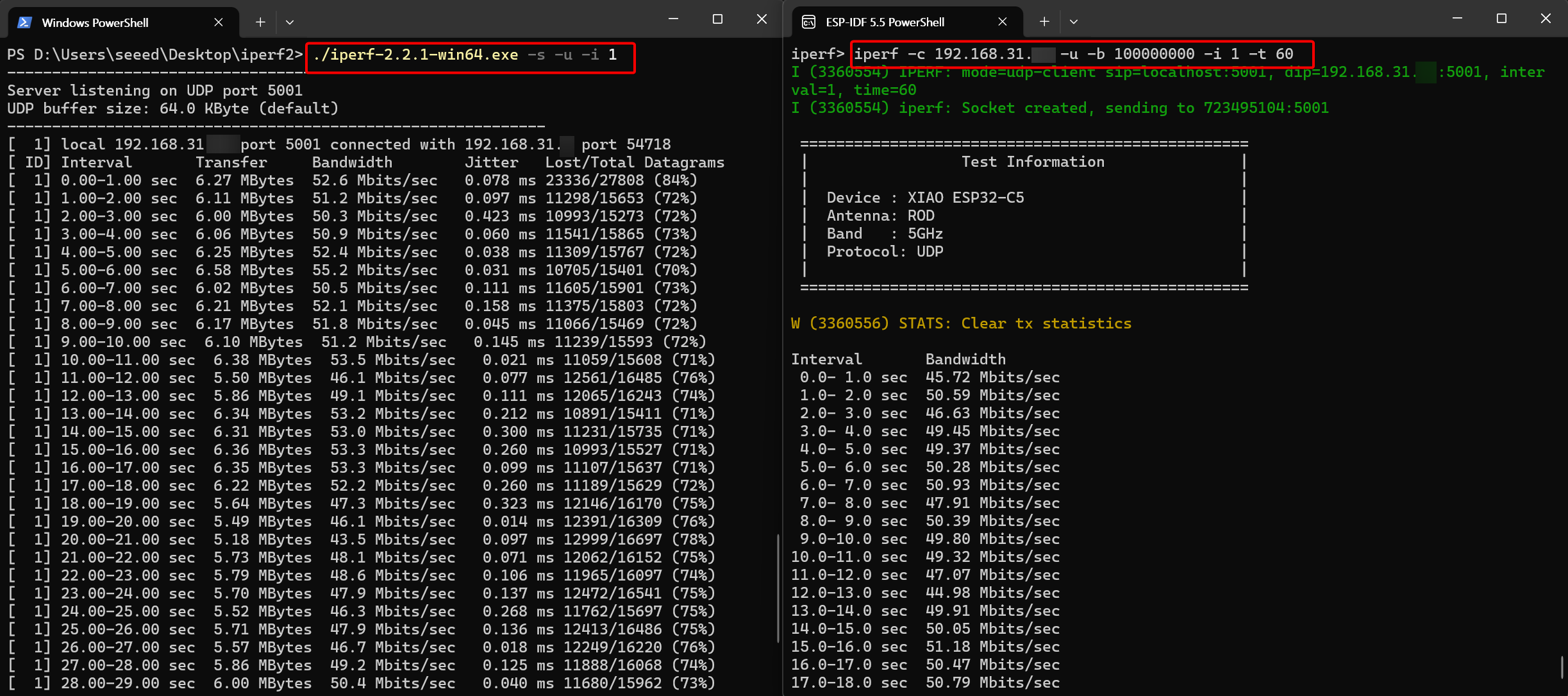Click the Windows PowerShell tab icon
Image resolution: width=1568 pixels, height=696 pixels.
(24, 22)
